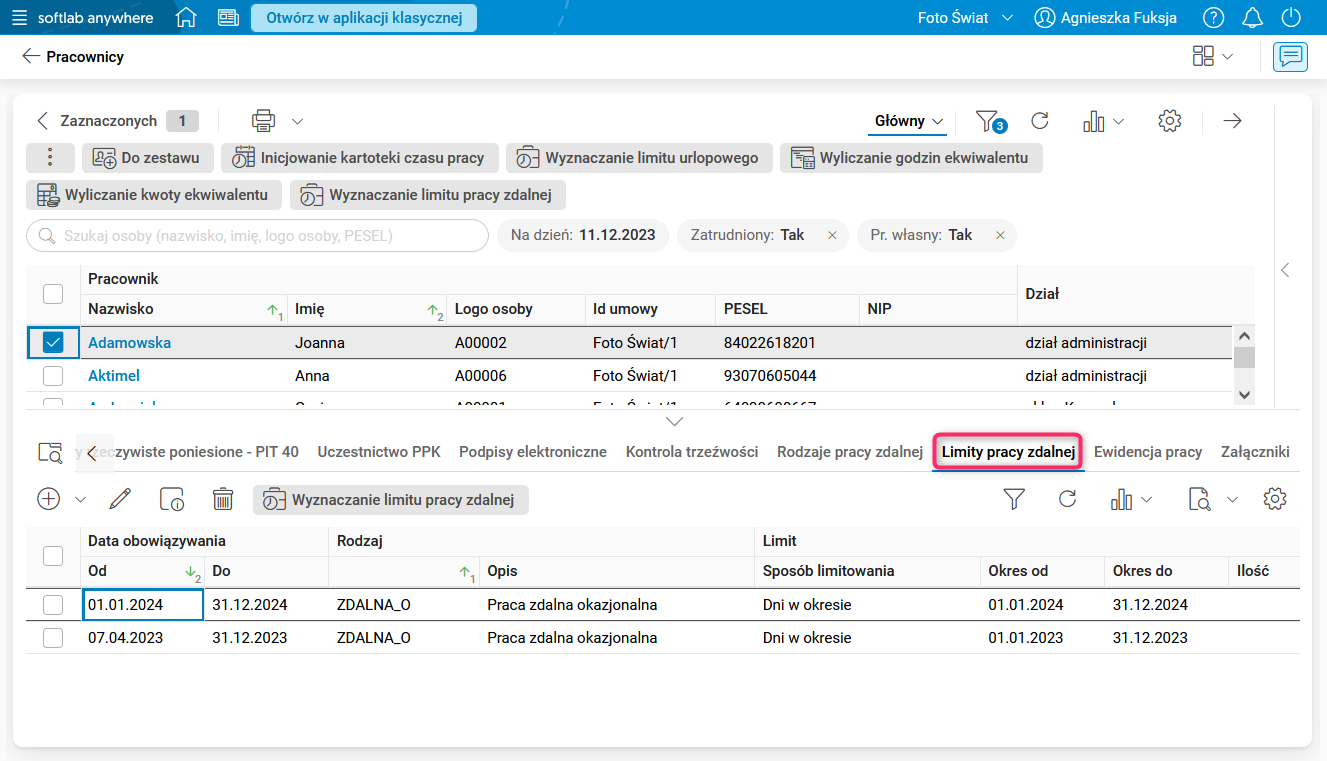
Task: Open the Foto Świat company dropdown
Action: coord(965,18)
